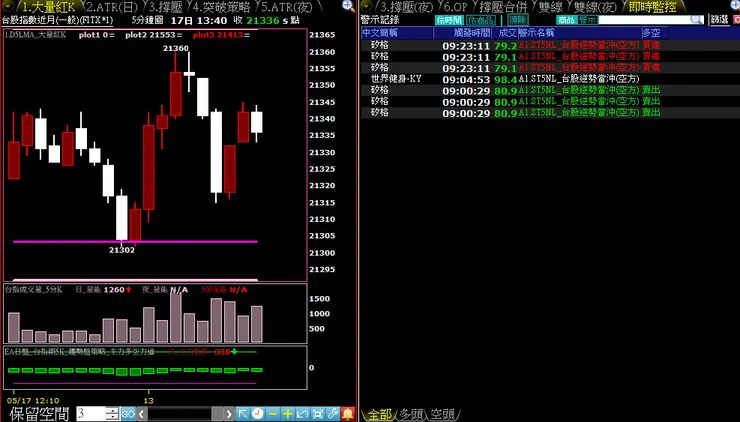This screenshot has height=422, width=740.
Task: Toggle sort by product 依商品 button
Action: tap(480, 20)
